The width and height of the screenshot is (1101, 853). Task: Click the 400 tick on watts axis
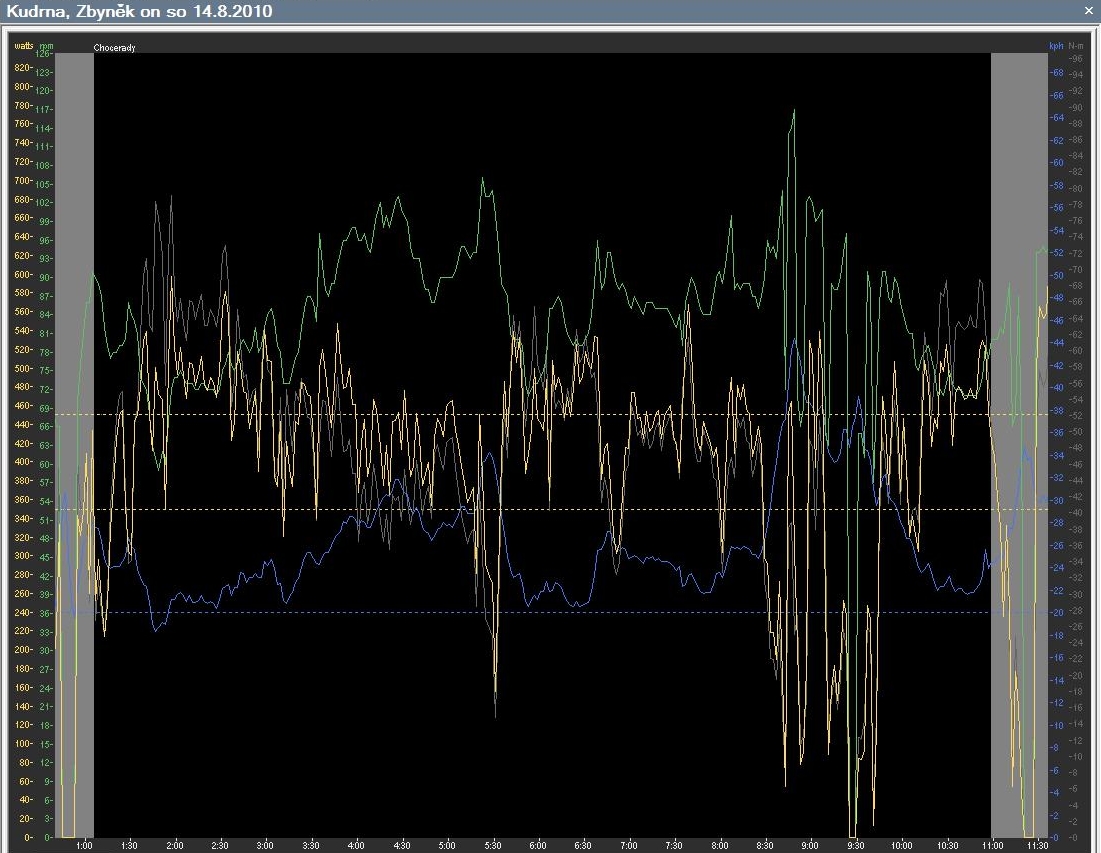22,462
